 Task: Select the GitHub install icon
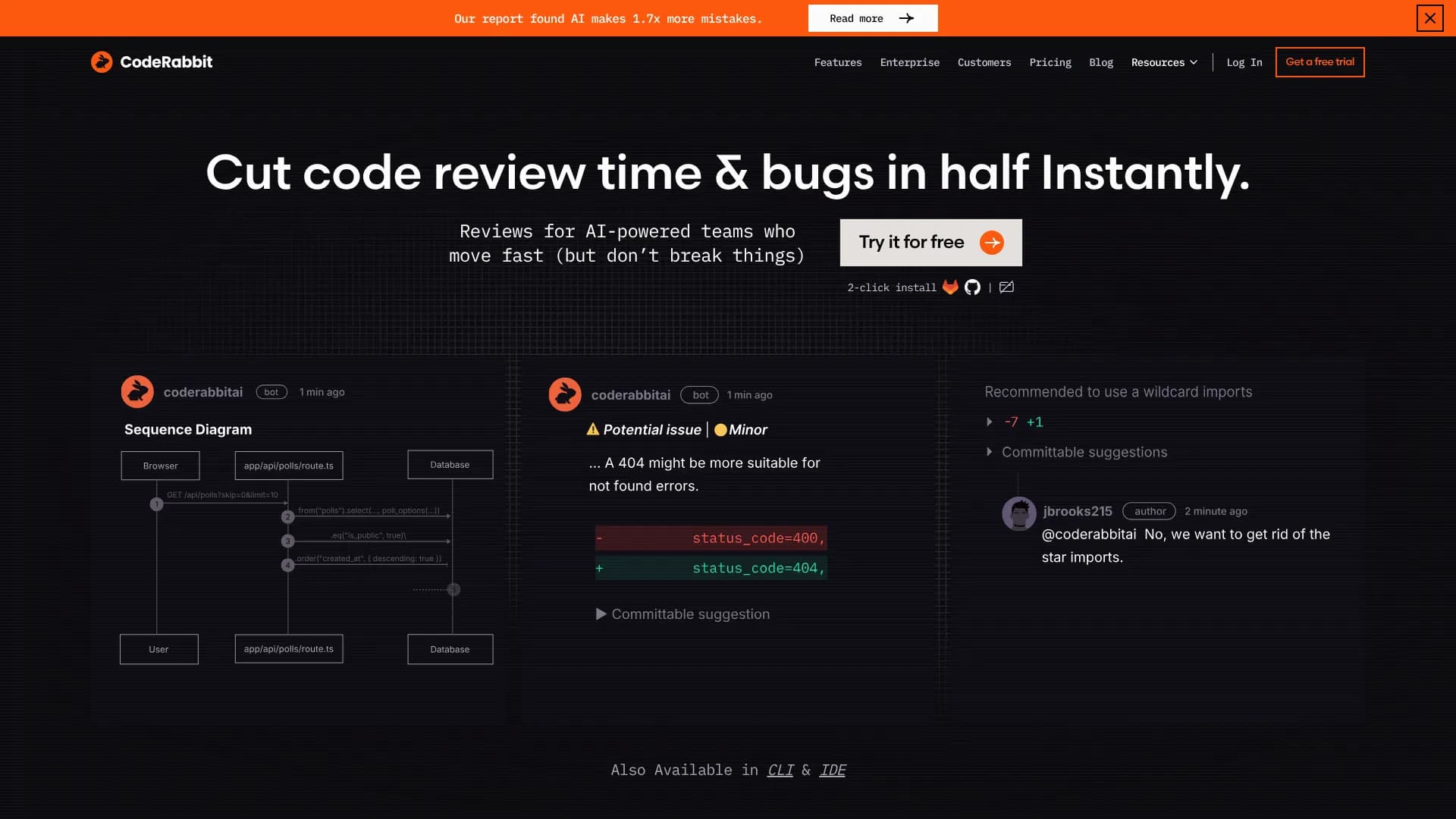973,287
